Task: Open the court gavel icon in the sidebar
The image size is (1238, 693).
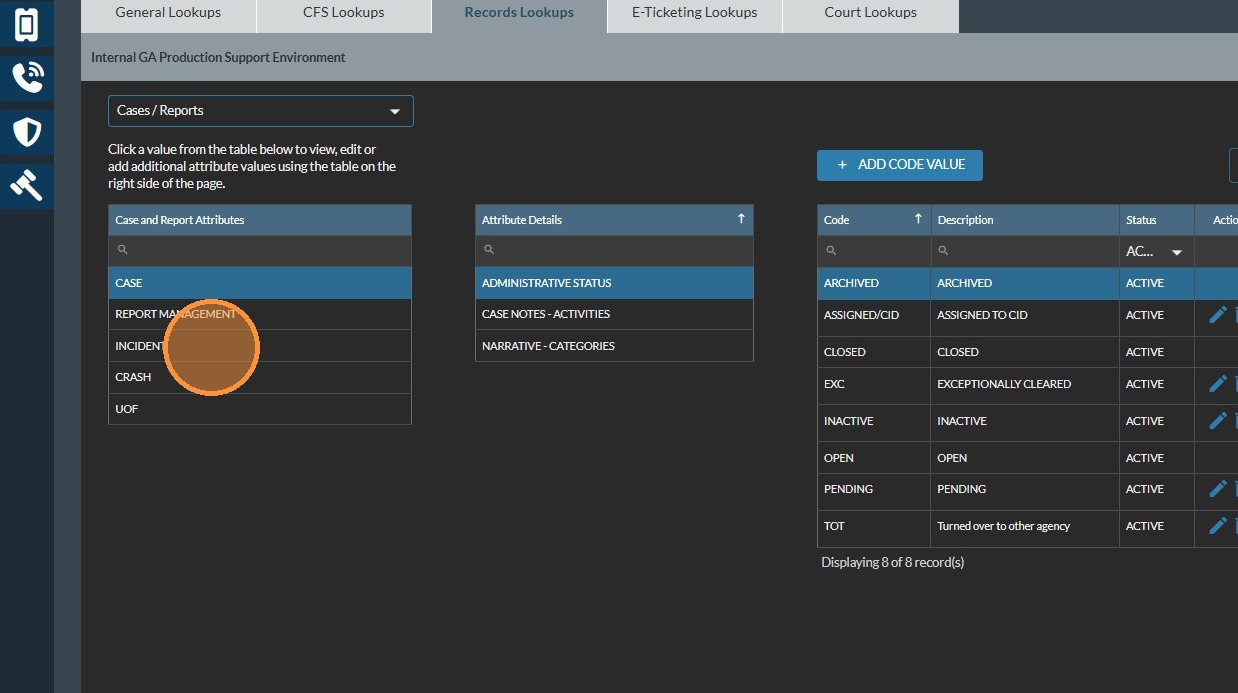Action: click(x=26, y=185)
